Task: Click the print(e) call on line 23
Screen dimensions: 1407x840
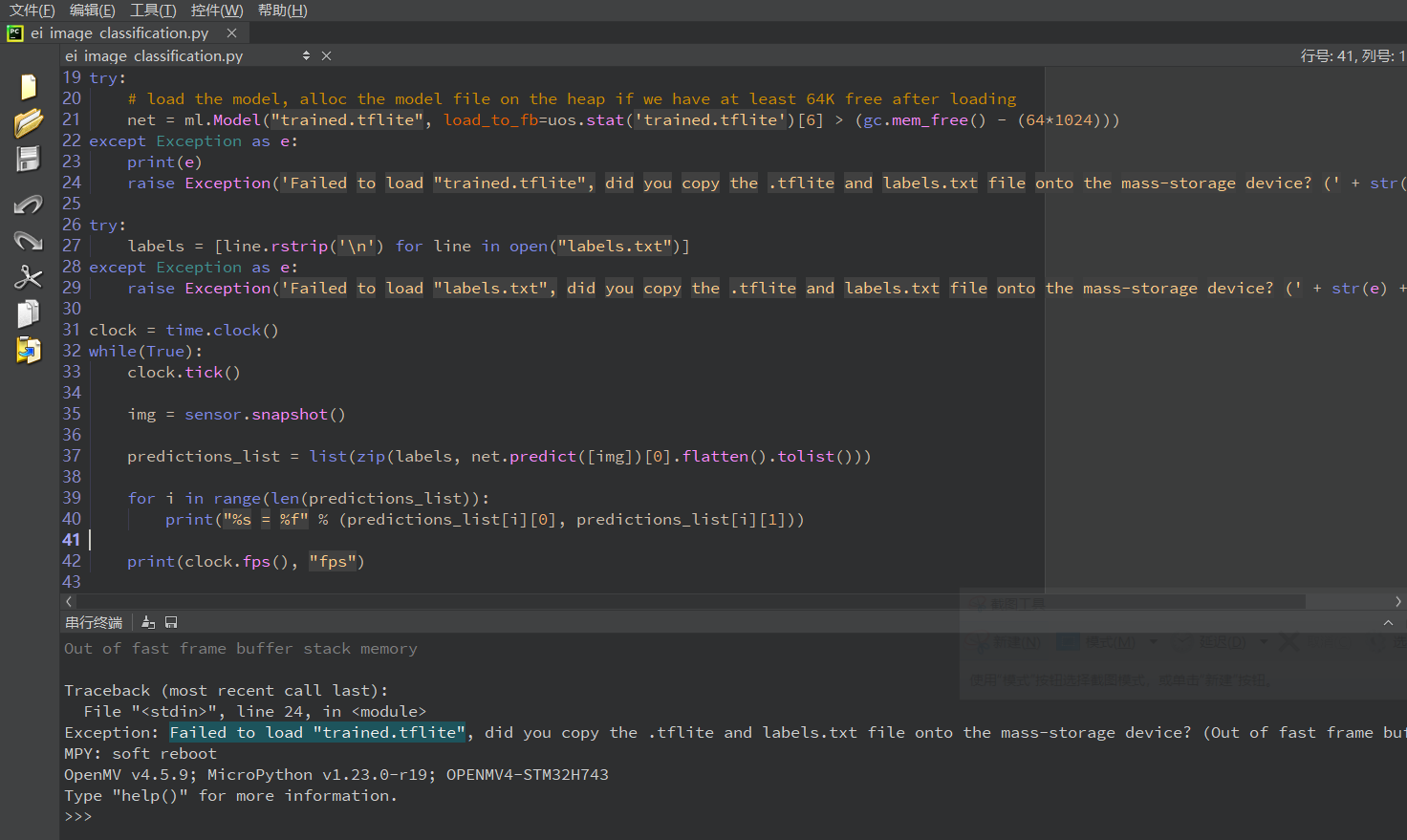Action: pyautogui.click(x=164, y=162)
